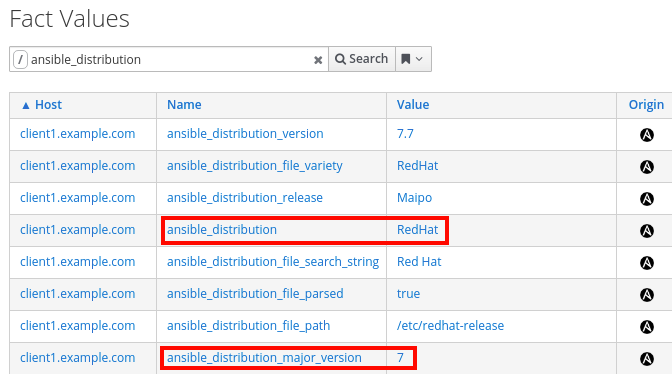Click the slash shortcut icon in search box
Image resolution: width=672 pixels, height=374 pixels.
(20, 59)
